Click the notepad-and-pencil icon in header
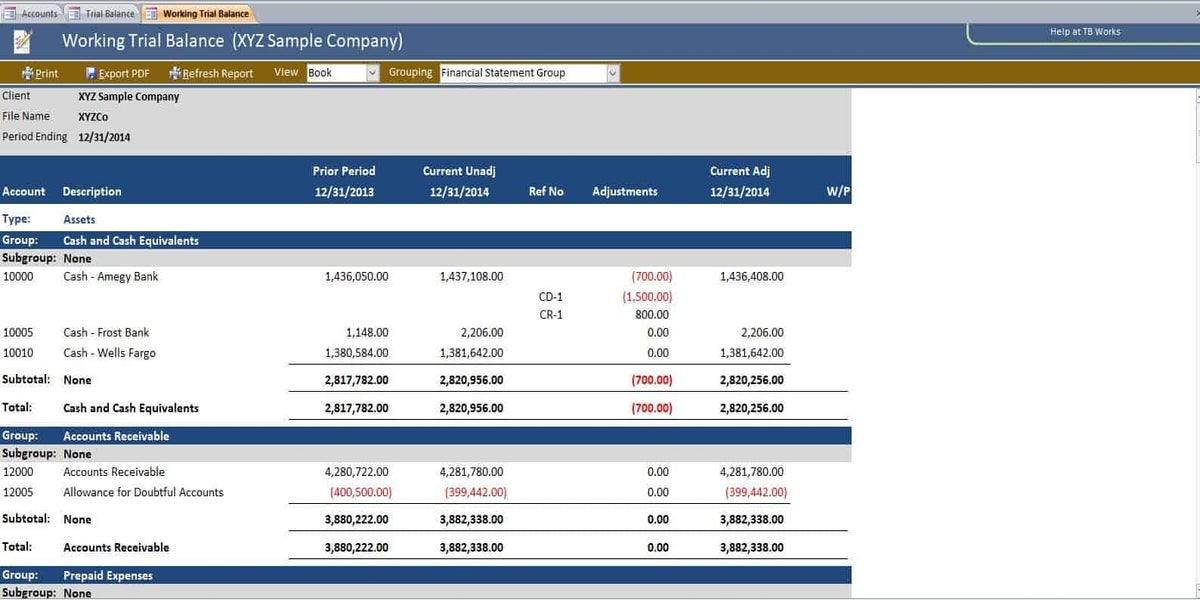This screenshot has height=600, width=1200. pos(22,41)
